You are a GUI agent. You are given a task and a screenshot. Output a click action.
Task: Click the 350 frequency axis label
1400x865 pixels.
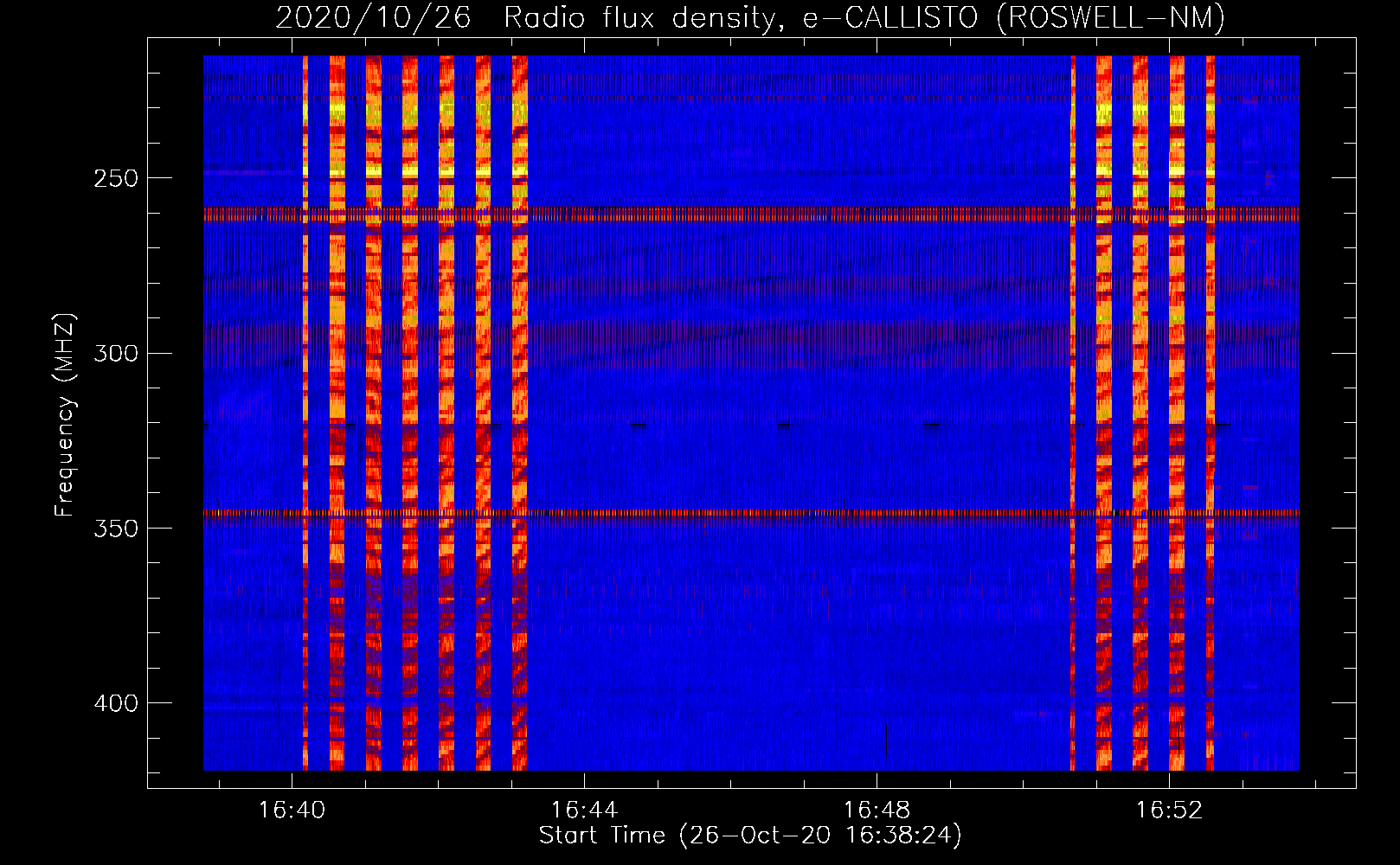(116, 529)
